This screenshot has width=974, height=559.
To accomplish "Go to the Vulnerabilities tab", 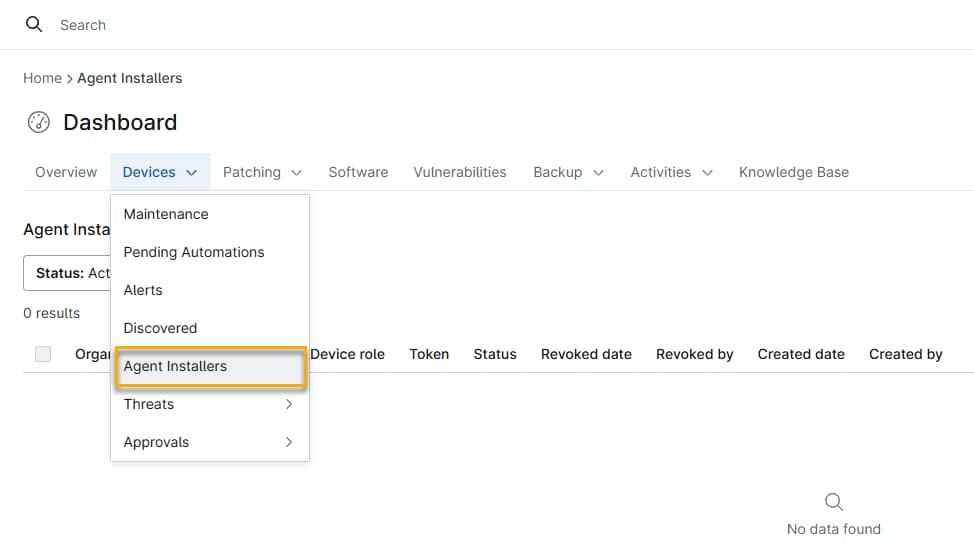I will click(x=460, y=172).
